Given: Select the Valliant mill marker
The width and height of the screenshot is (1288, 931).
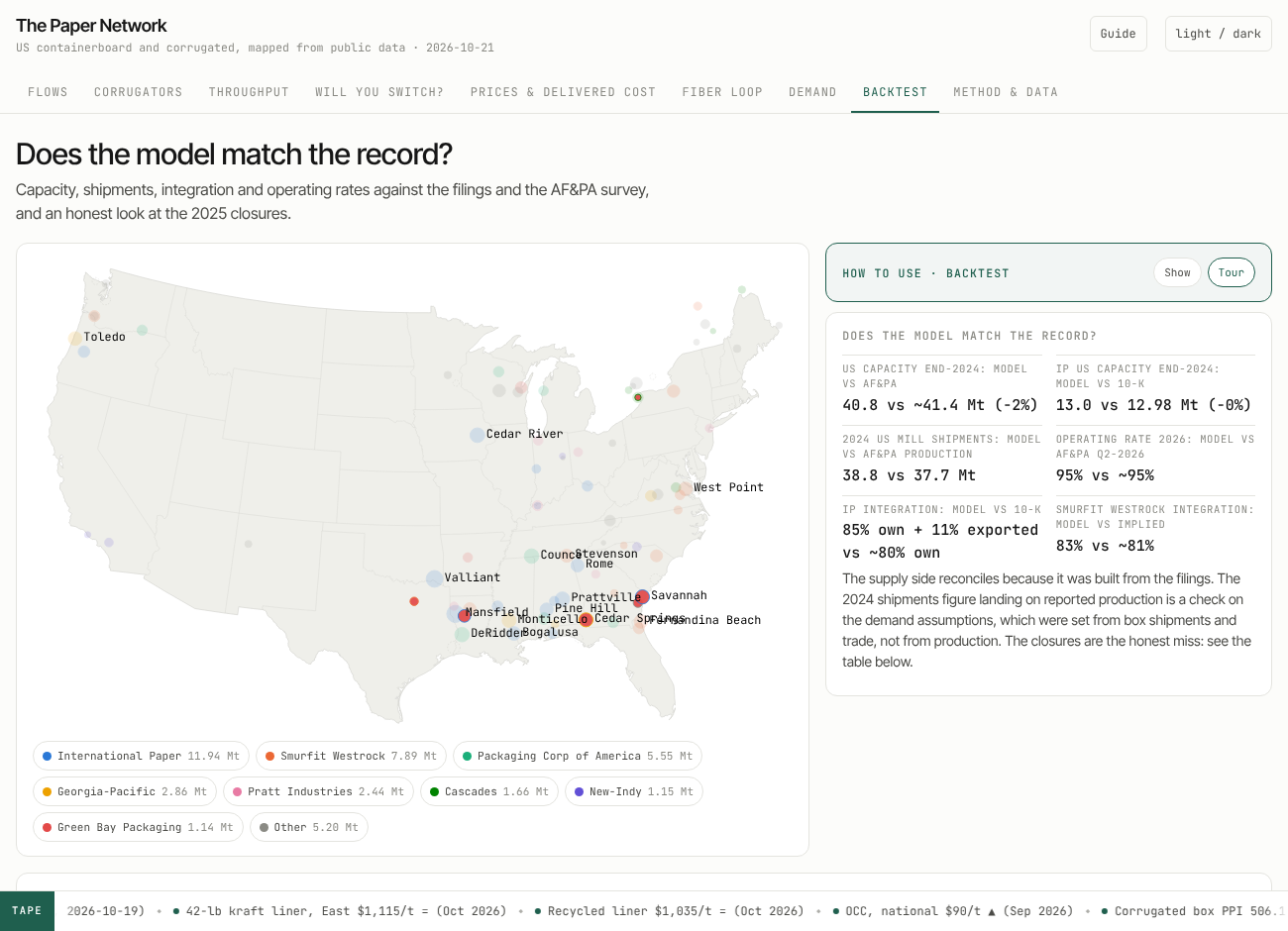Looking at the screenshot, I should pyautogui.click(x=434, y=578).
